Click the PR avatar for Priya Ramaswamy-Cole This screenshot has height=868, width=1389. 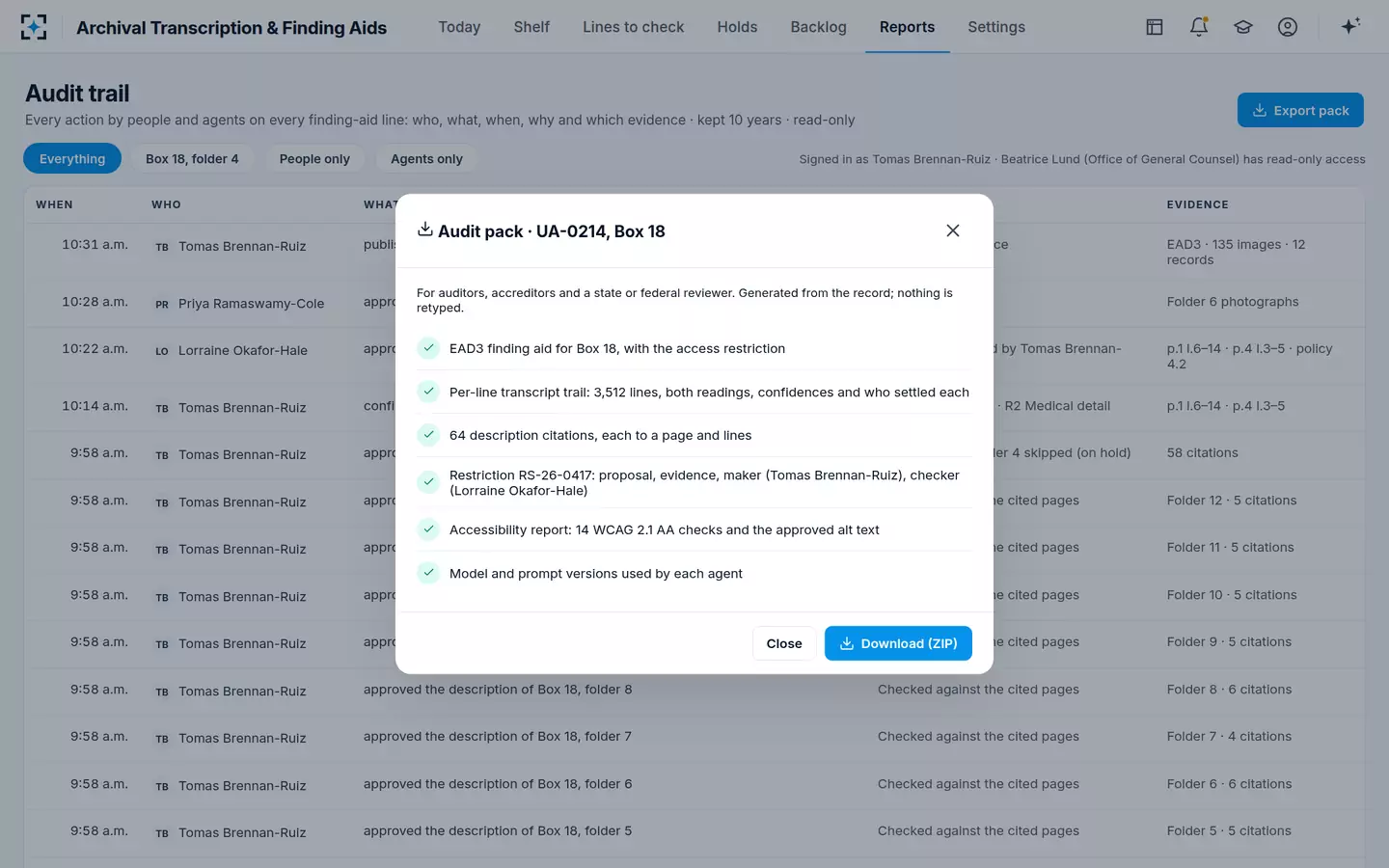click(162, 304)
